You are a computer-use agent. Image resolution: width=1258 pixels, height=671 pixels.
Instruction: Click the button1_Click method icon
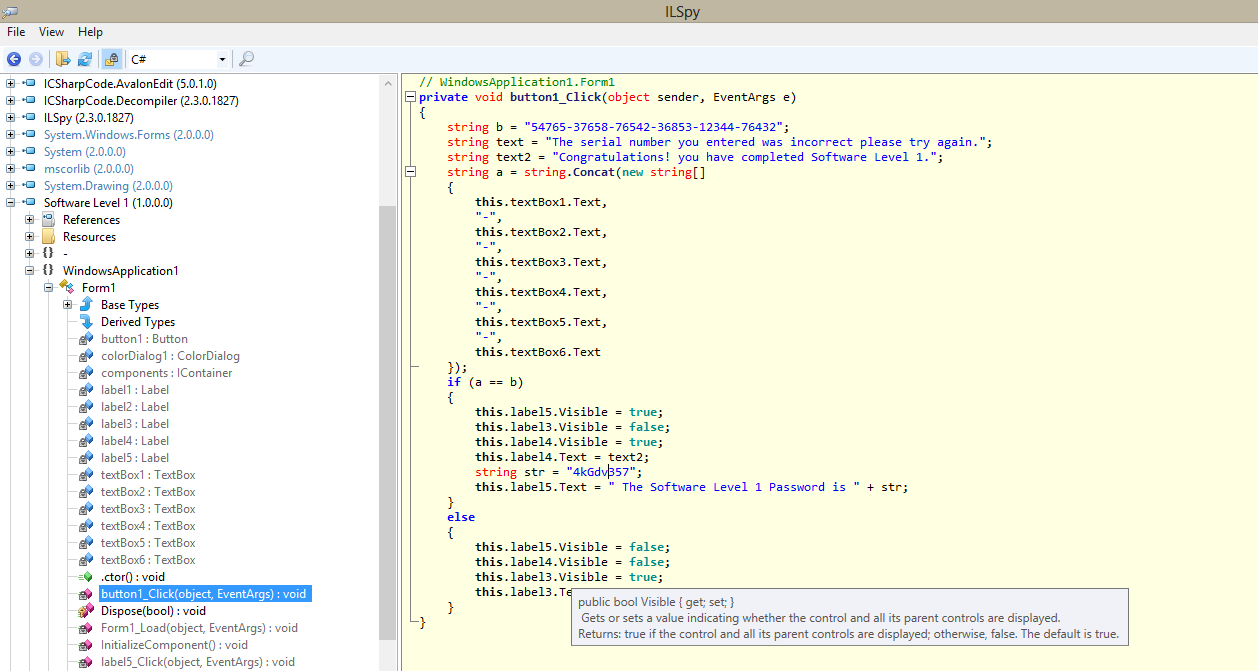tap(86, 594)
